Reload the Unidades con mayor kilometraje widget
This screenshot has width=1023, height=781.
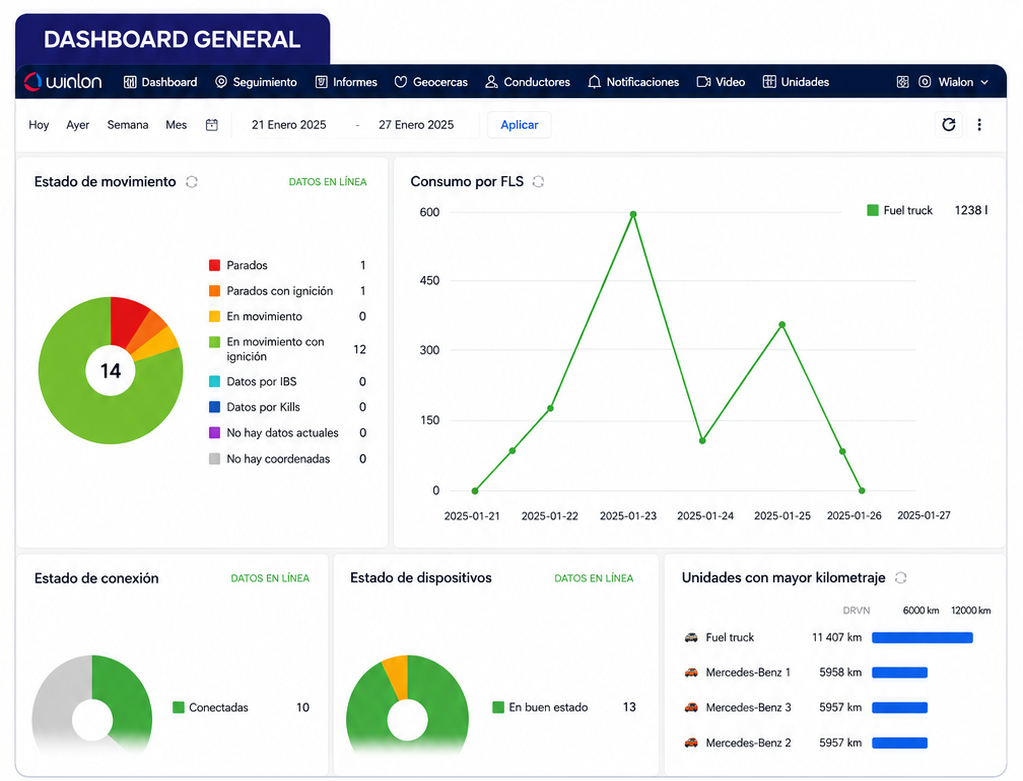click(x=900, y=577)
